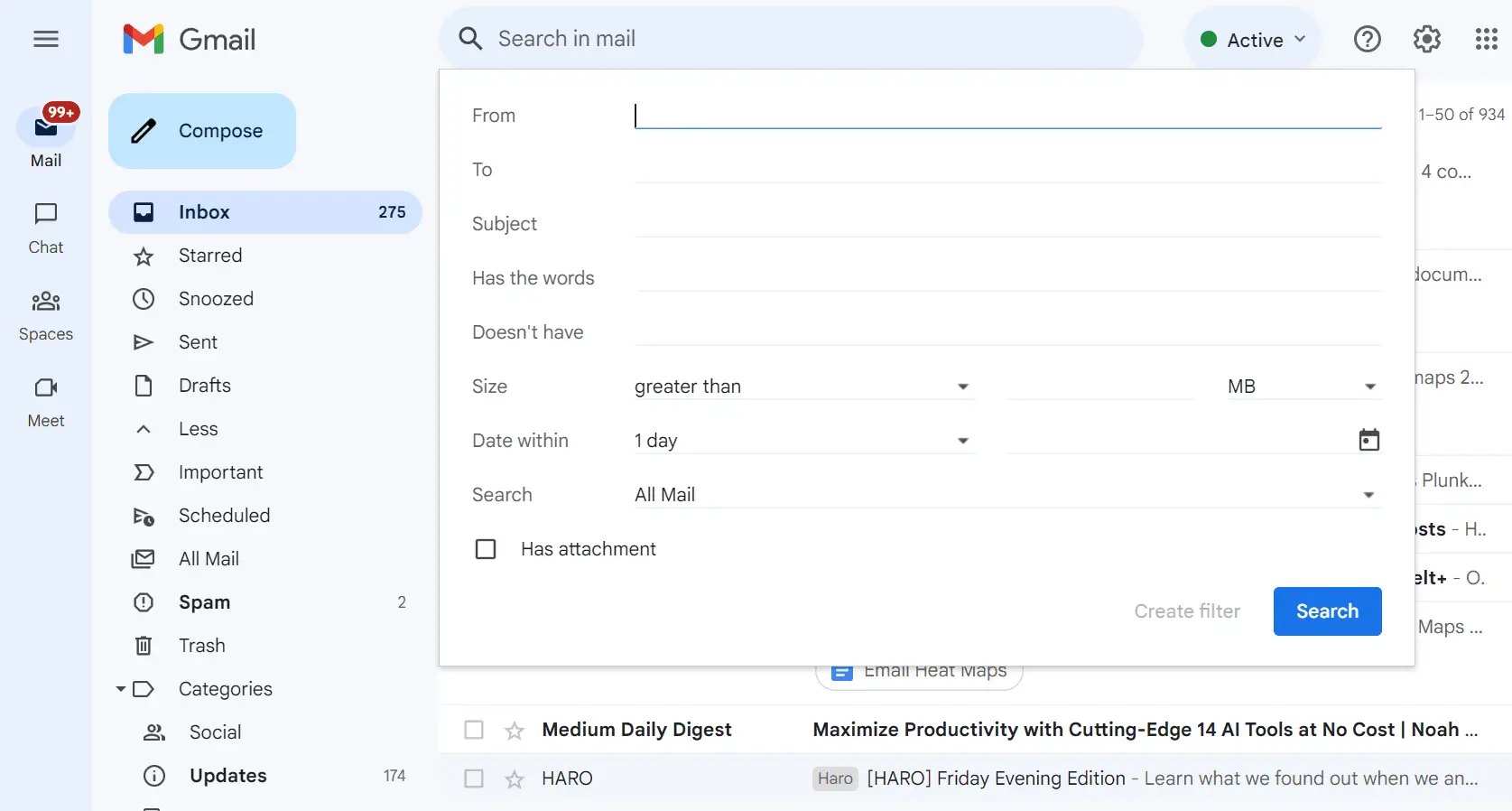Open the Google apps grid icon
The width and height of the screenshot is (1512, 811).
[x=1486, y=39]
